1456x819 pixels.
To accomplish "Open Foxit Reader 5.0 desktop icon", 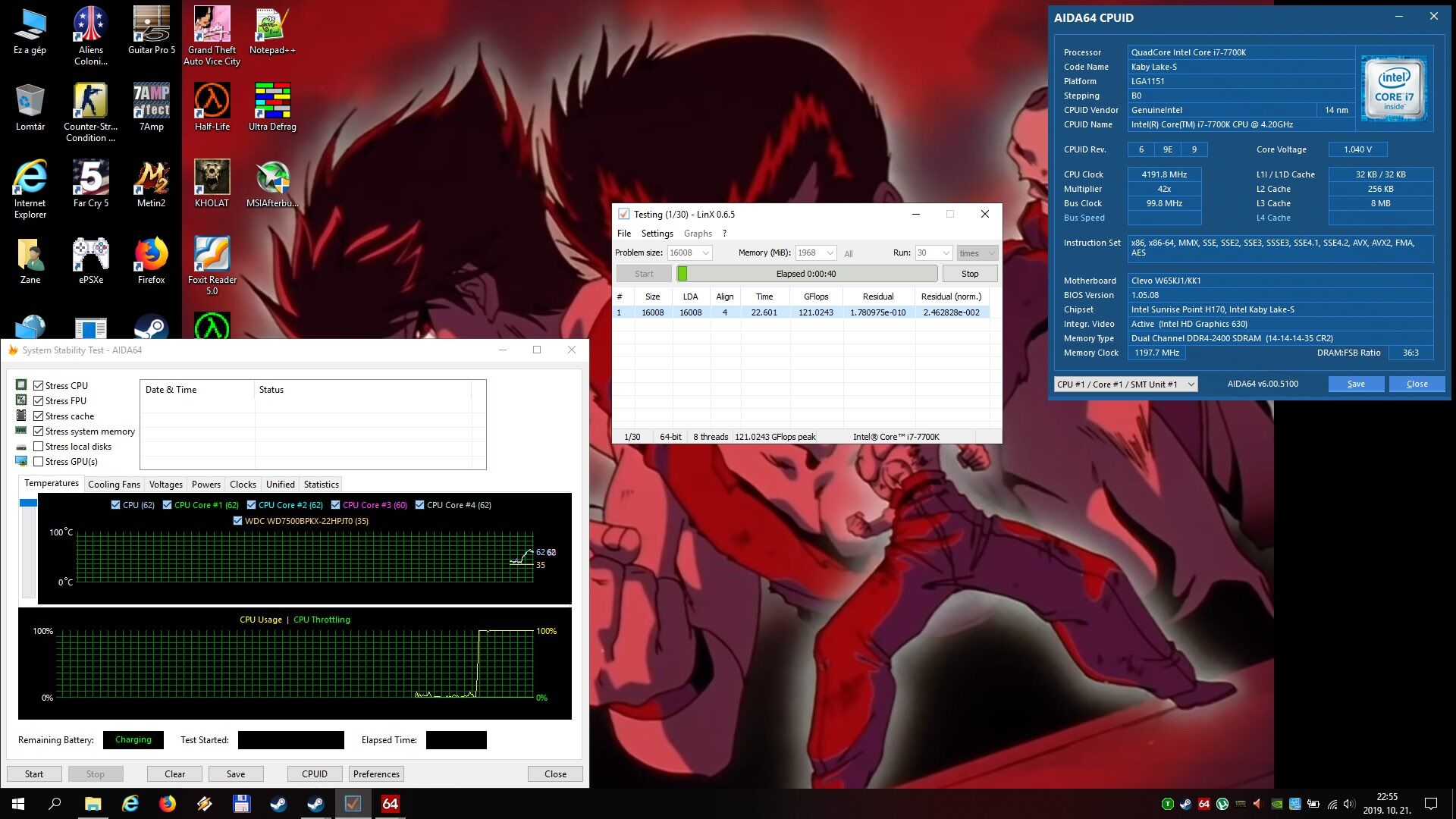I will tap(212, 265).
